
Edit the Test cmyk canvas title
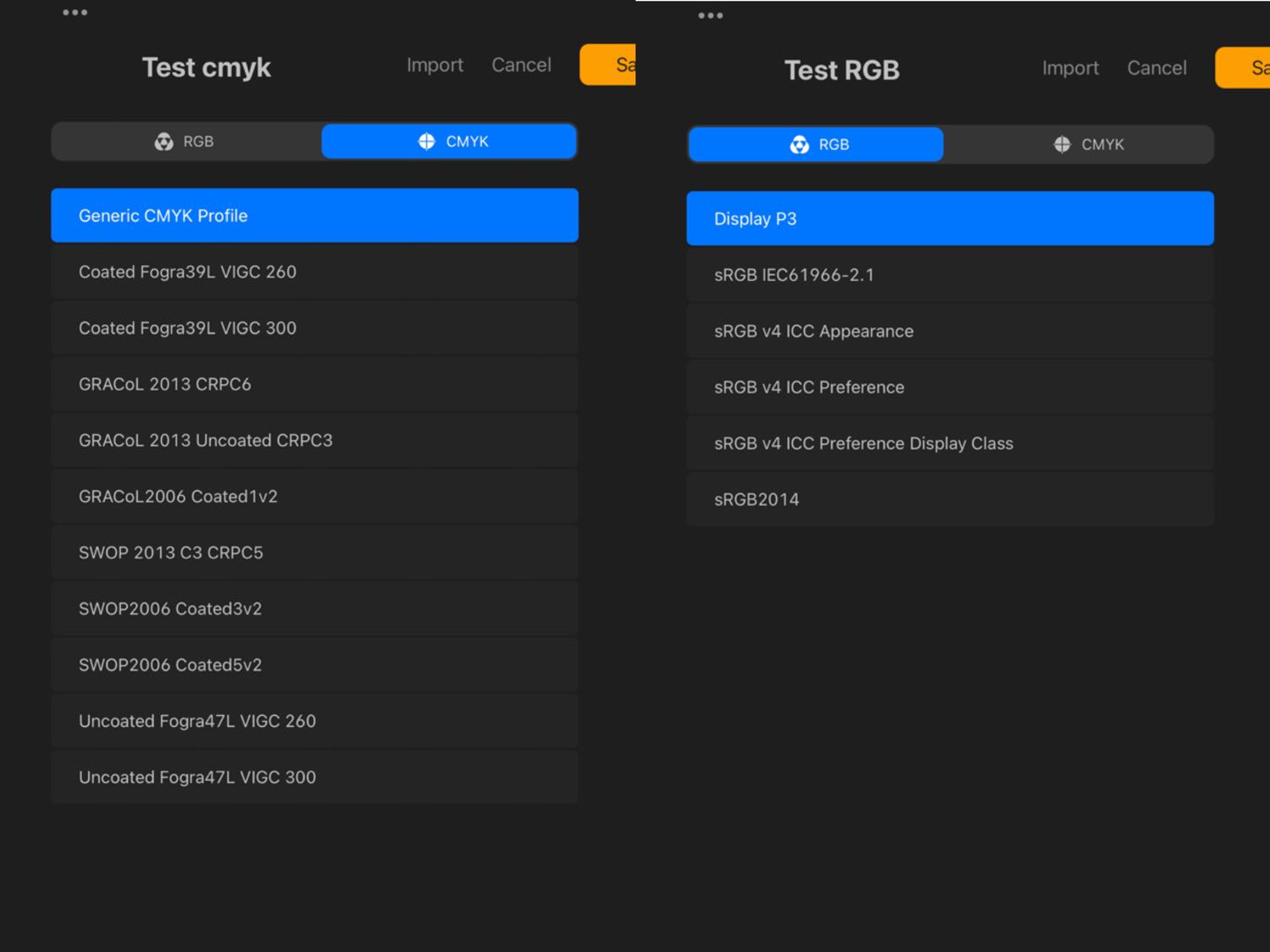tap(207, 67)
